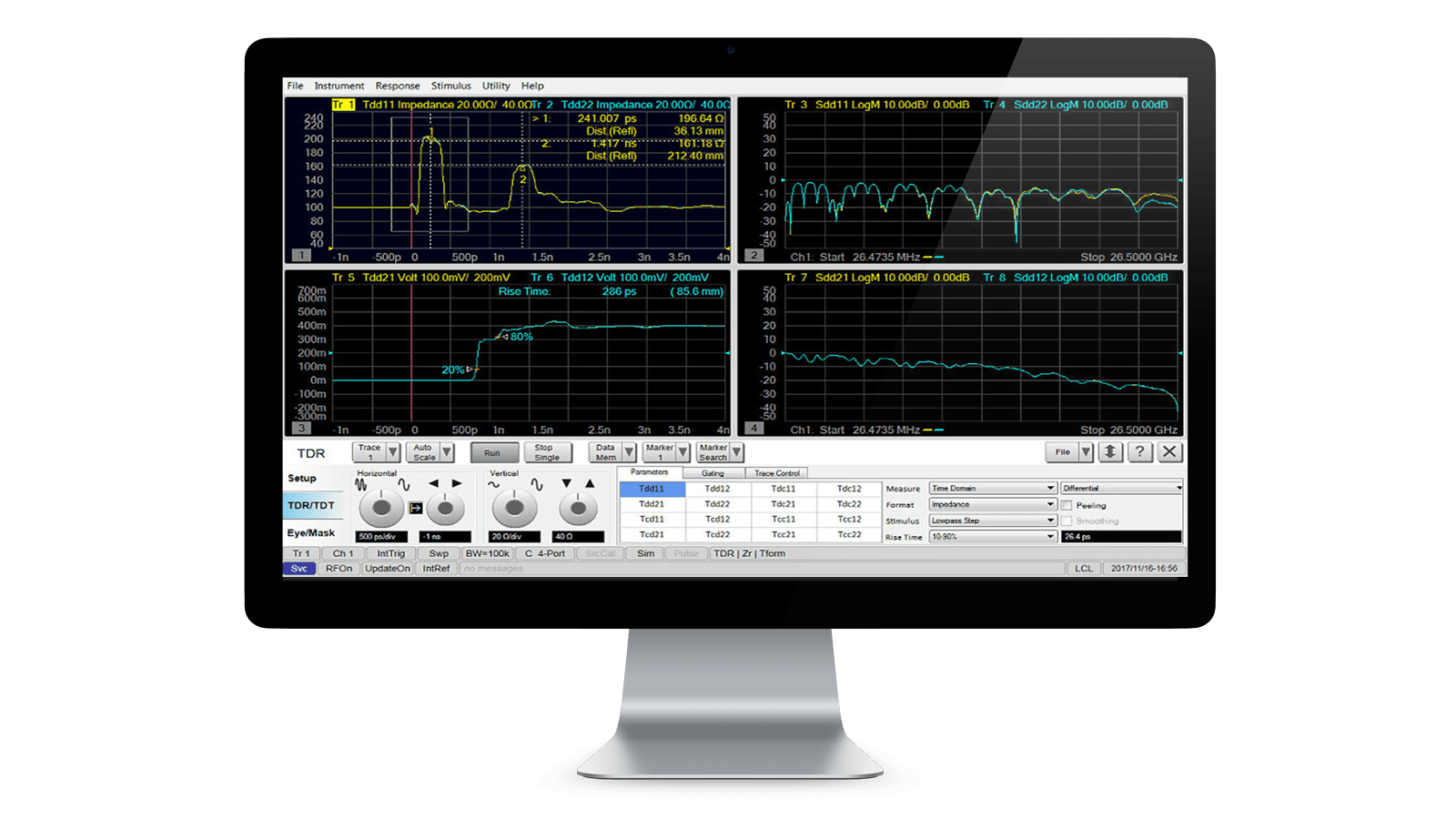
Task: Open the Help menu
Action: coord(532,86)
